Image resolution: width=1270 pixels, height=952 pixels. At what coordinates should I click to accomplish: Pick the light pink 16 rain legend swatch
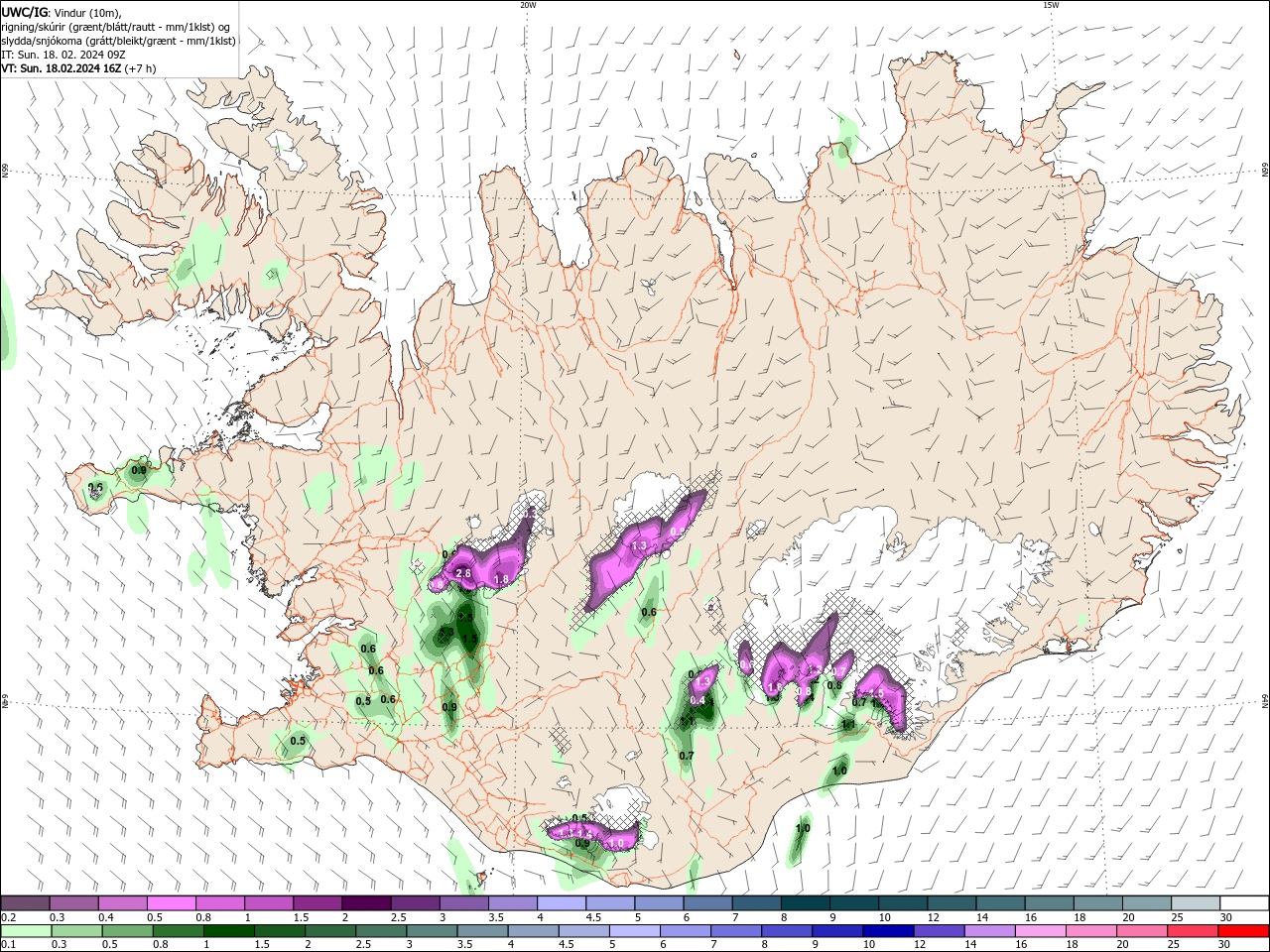(1041, 931)
